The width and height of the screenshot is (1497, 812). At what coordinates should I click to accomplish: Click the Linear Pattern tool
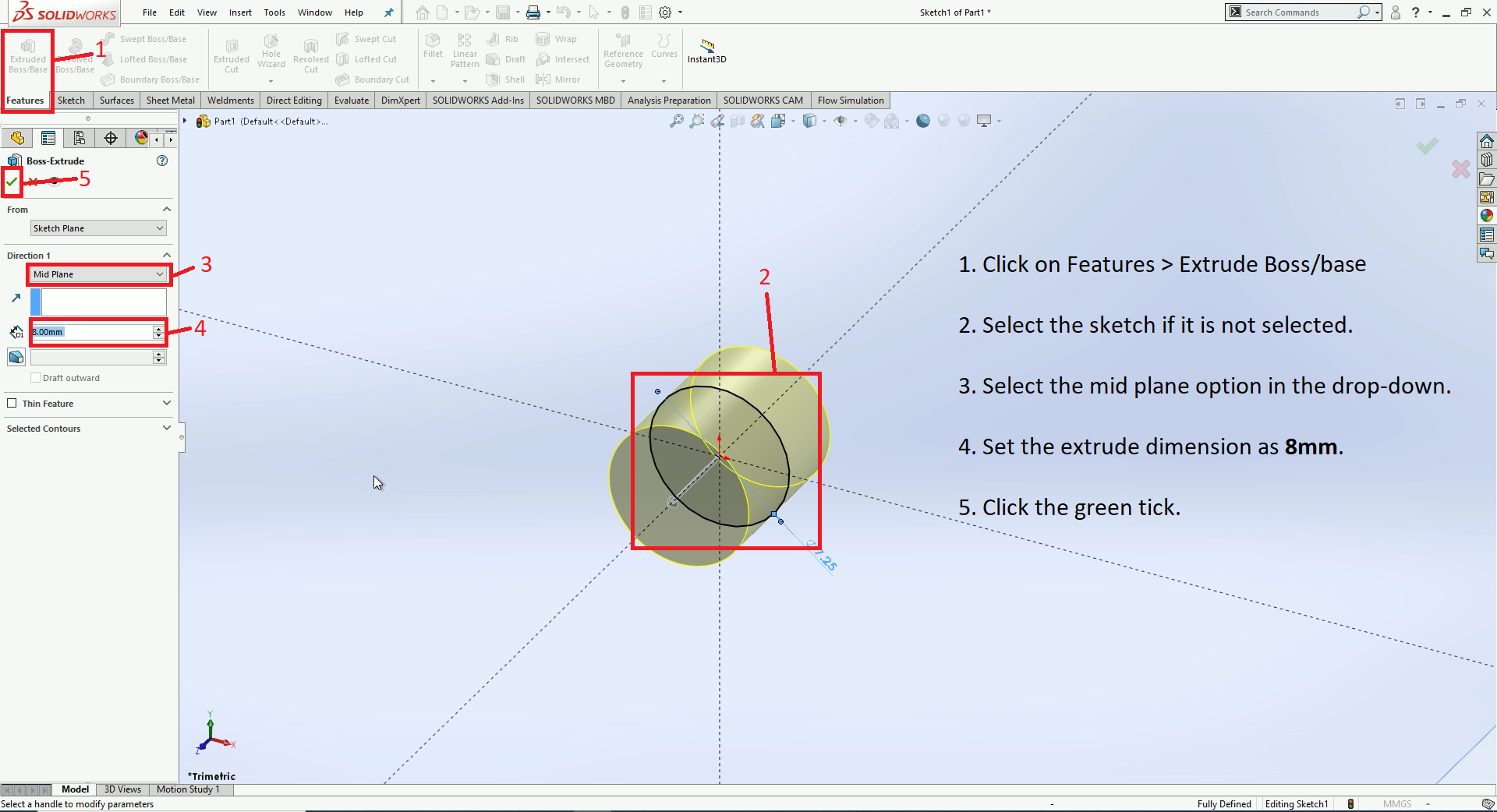tap(465, 51)
